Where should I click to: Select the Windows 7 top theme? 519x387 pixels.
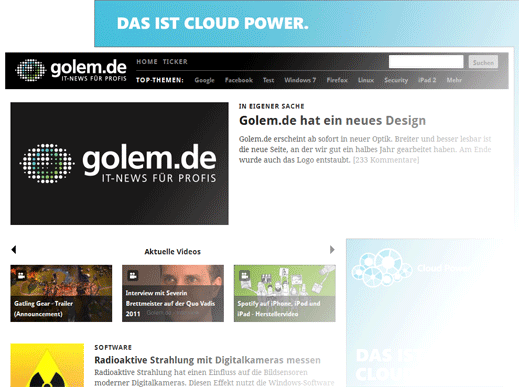[300, 80]
